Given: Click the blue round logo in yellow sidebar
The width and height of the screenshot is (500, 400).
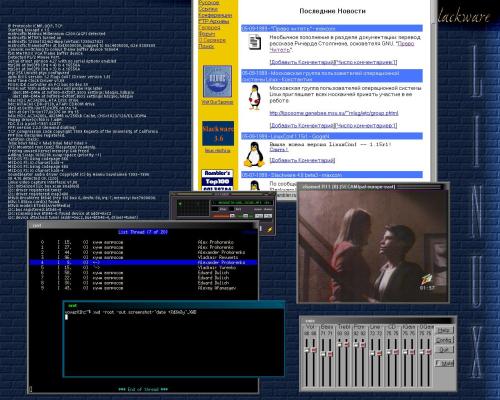Looking at the screenshot, I should (217, 82).
